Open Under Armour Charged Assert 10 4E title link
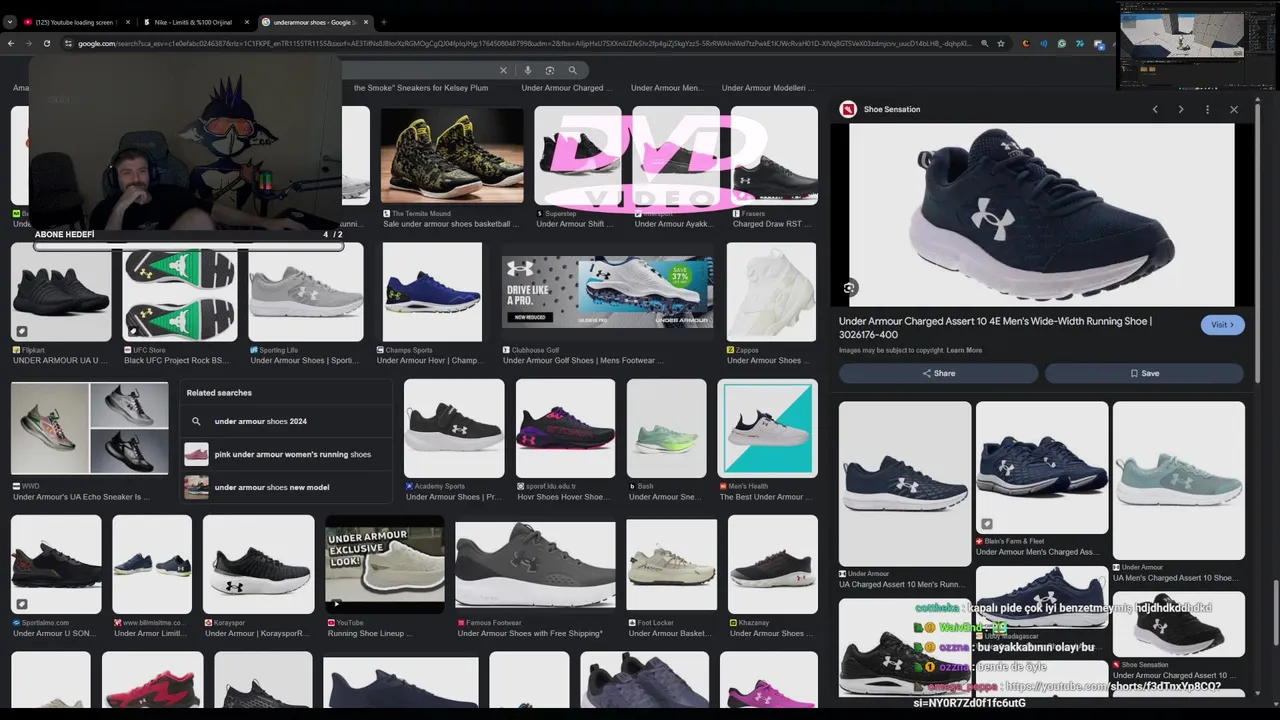1280x720 pixels. click(x=995, y=328)
